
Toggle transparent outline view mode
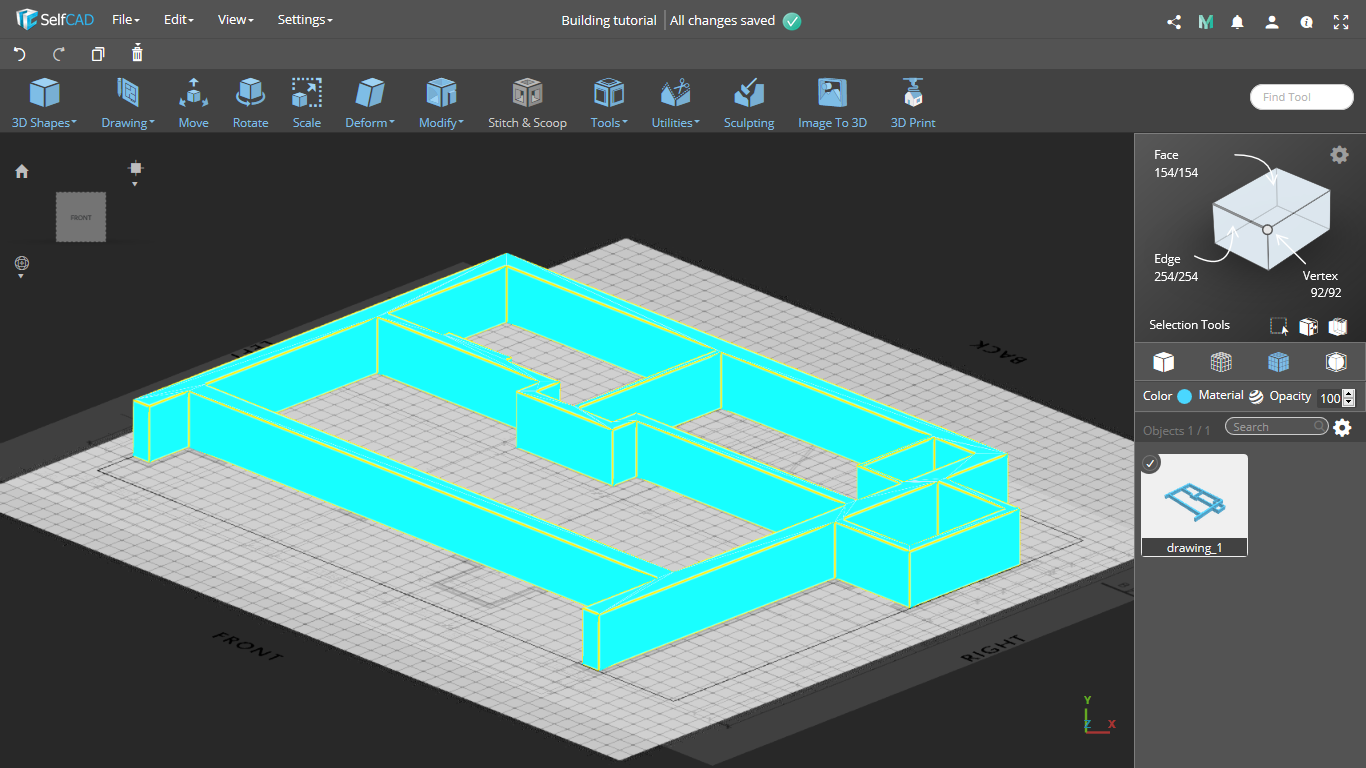click(1336, 361)
